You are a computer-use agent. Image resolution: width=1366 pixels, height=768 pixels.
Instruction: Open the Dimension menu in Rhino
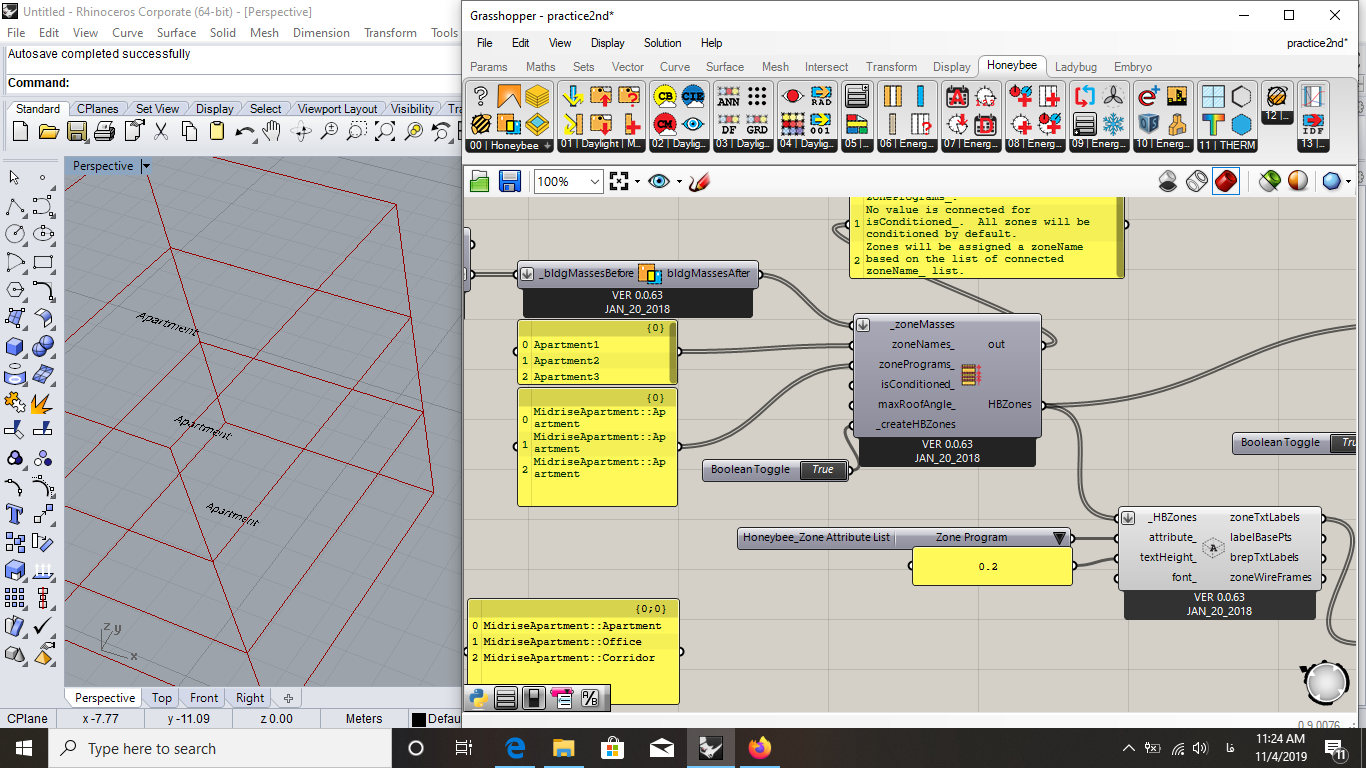[x=321, y=33]
